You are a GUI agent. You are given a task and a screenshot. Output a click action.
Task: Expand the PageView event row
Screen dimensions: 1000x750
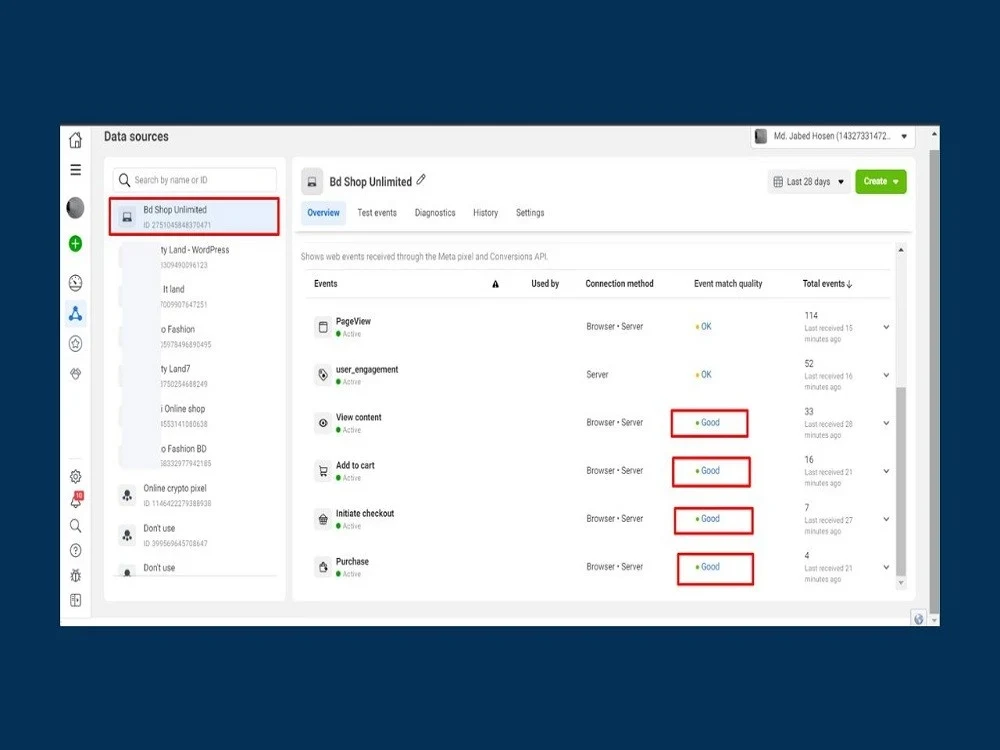(884, 326)
